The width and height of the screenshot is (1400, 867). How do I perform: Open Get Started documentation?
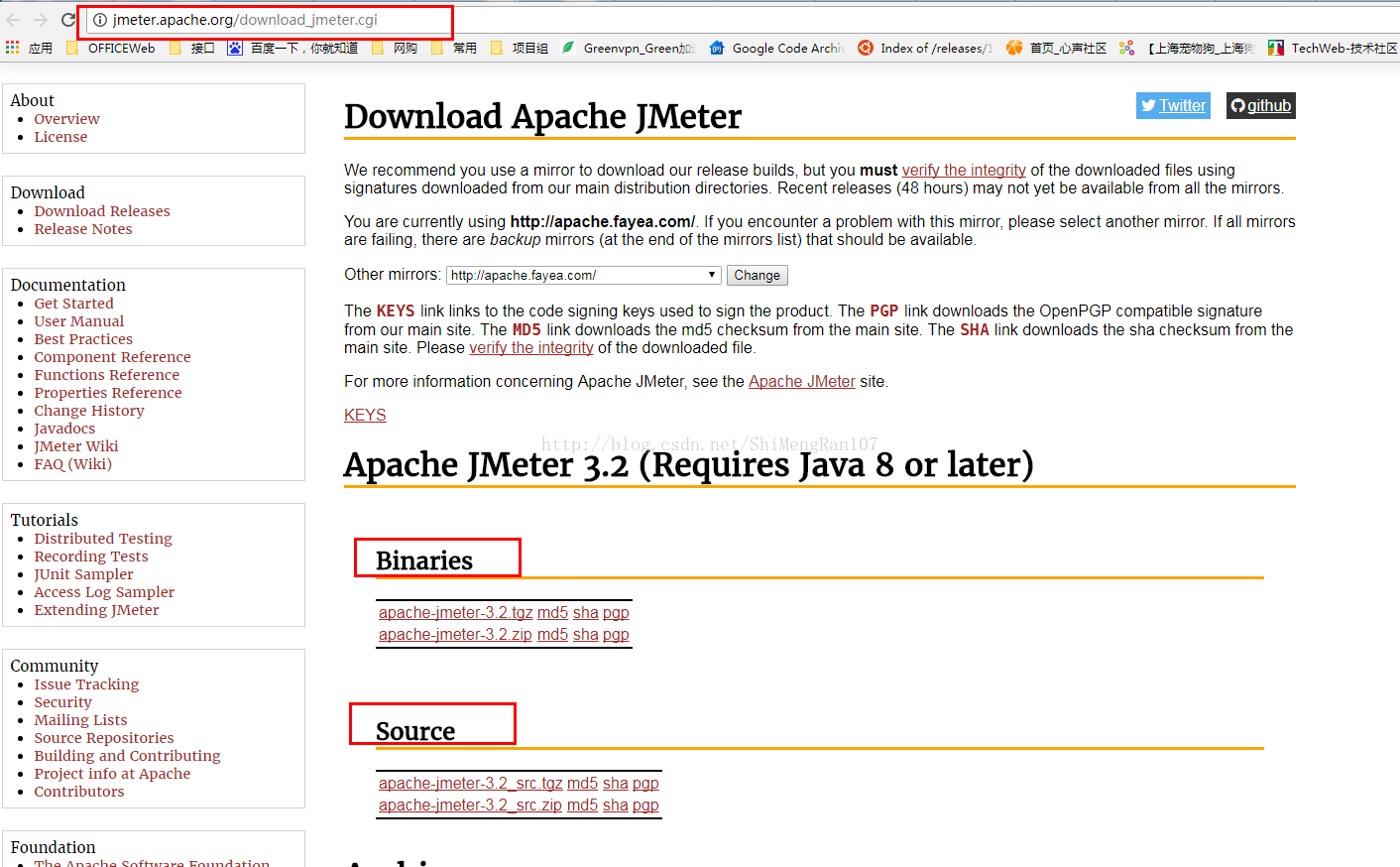[x=73, y=304]
